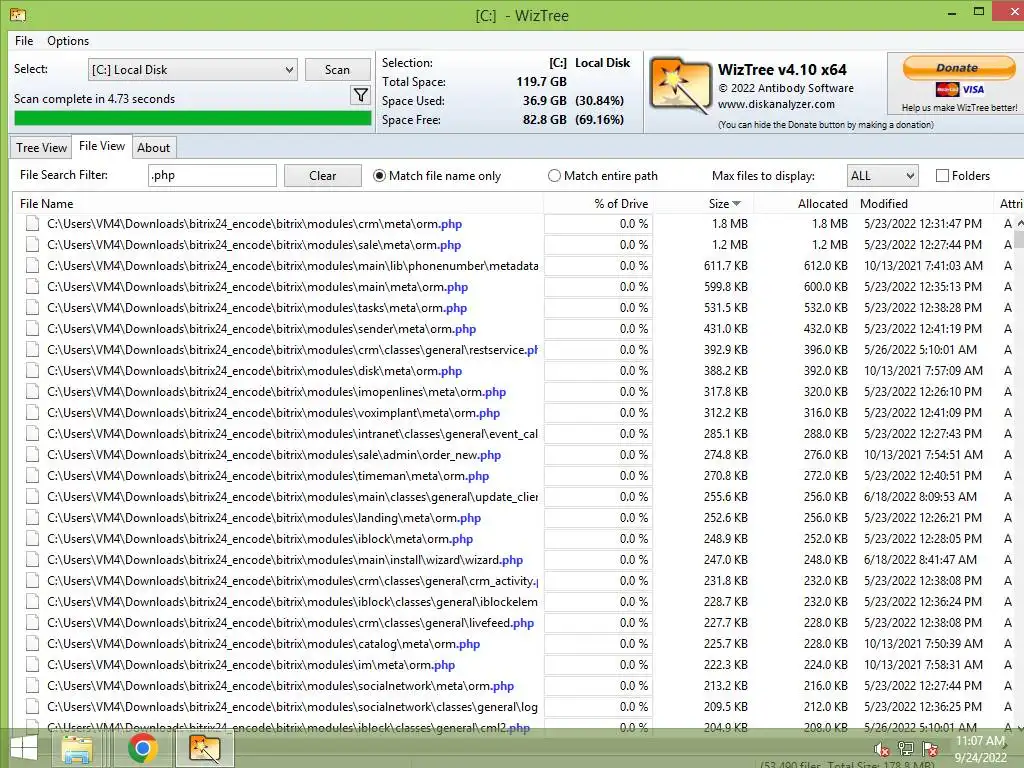Image resolution: width=1024 pixels, height=768 pixels.
Task: Select the crm_activity file row
Action: [511, 581]
